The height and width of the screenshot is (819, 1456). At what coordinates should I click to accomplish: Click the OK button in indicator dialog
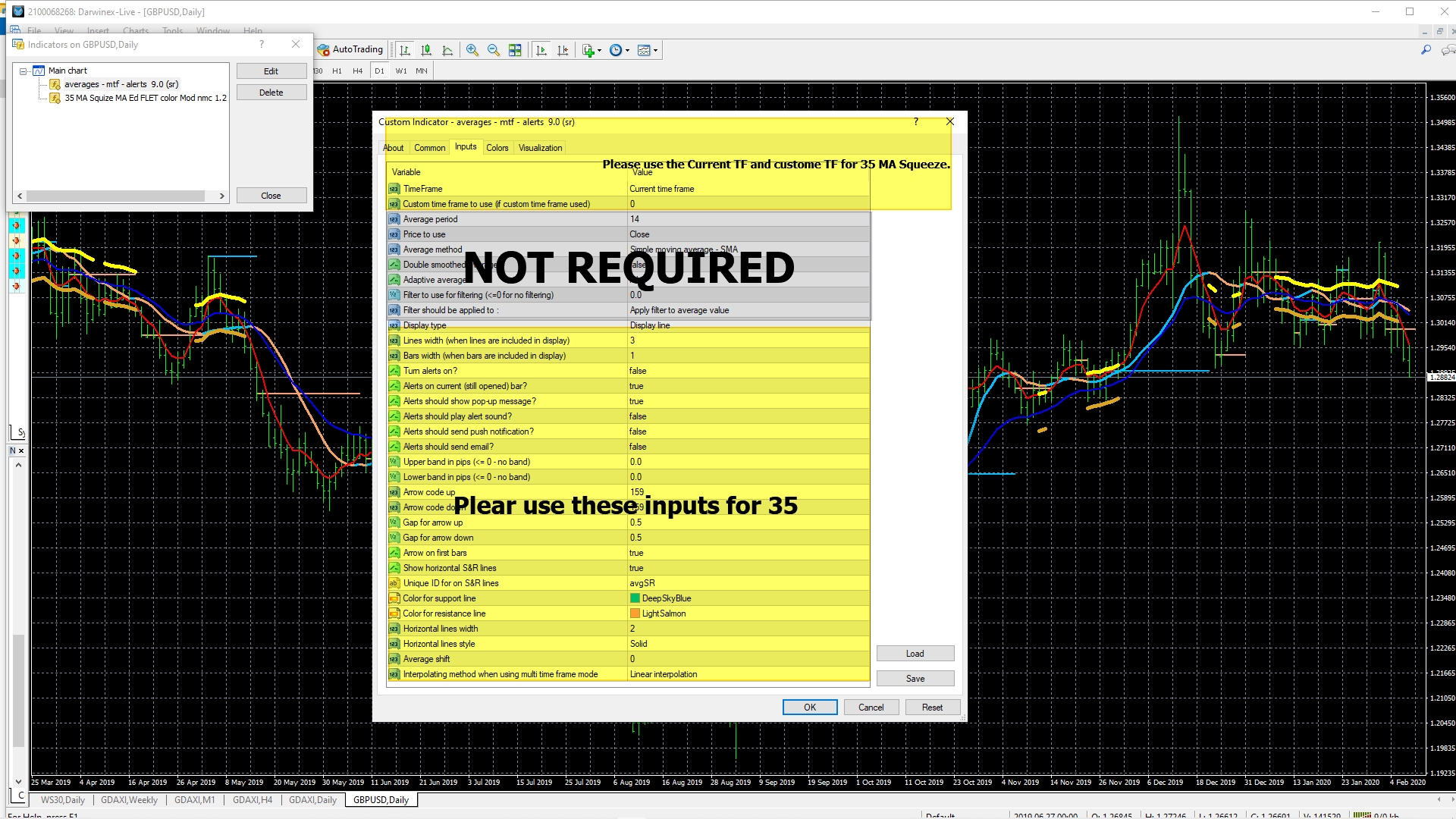[809, 707]
